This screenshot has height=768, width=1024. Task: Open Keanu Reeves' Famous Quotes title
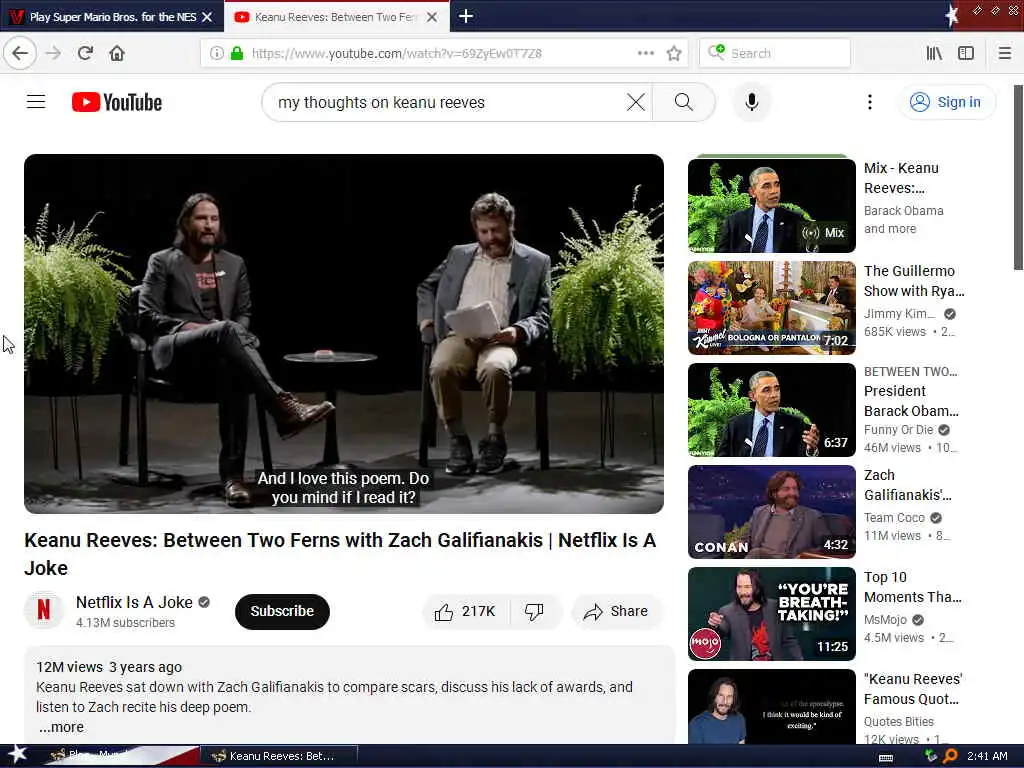coord(913,689)
